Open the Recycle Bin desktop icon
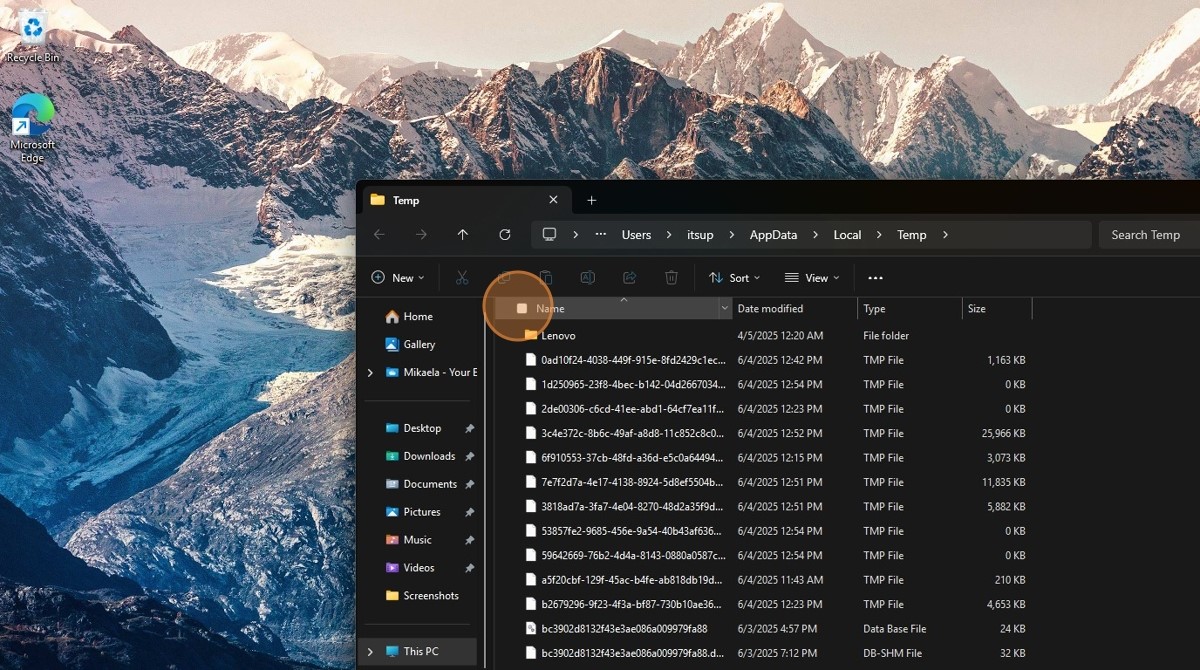Viewport: 1200px width, 670px height. tap(32, 30)
